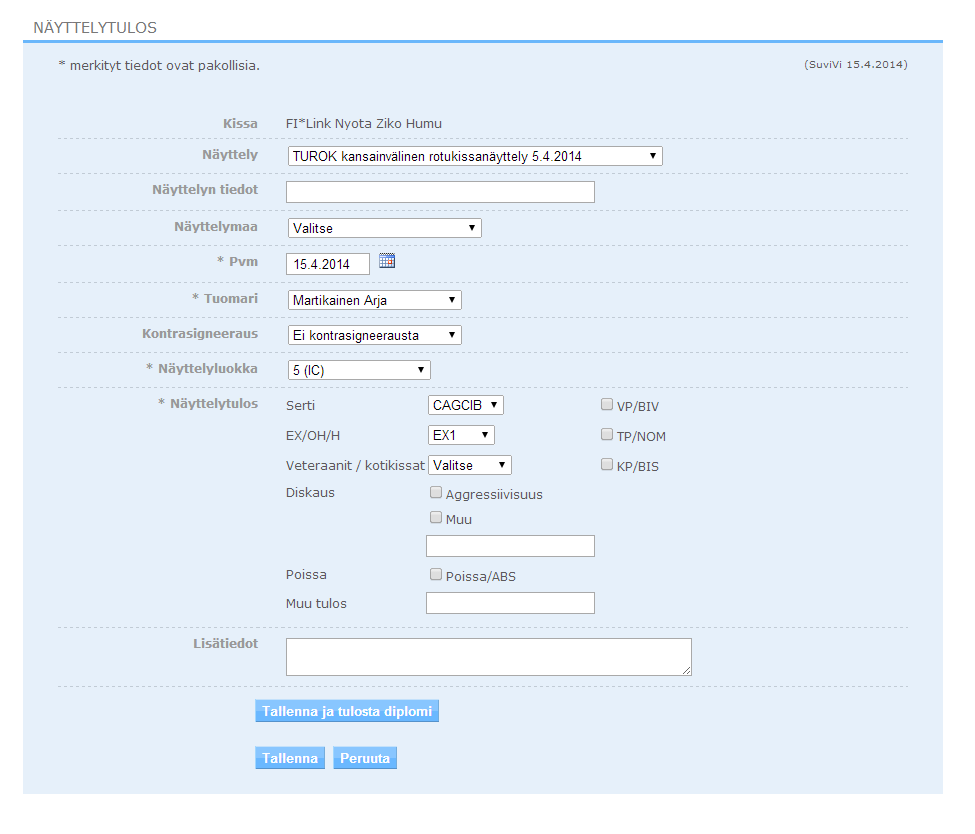Open the Näyttelyluokka class dropdown
The width and height of the screenshot is (975, 834).
click(359, 370)
